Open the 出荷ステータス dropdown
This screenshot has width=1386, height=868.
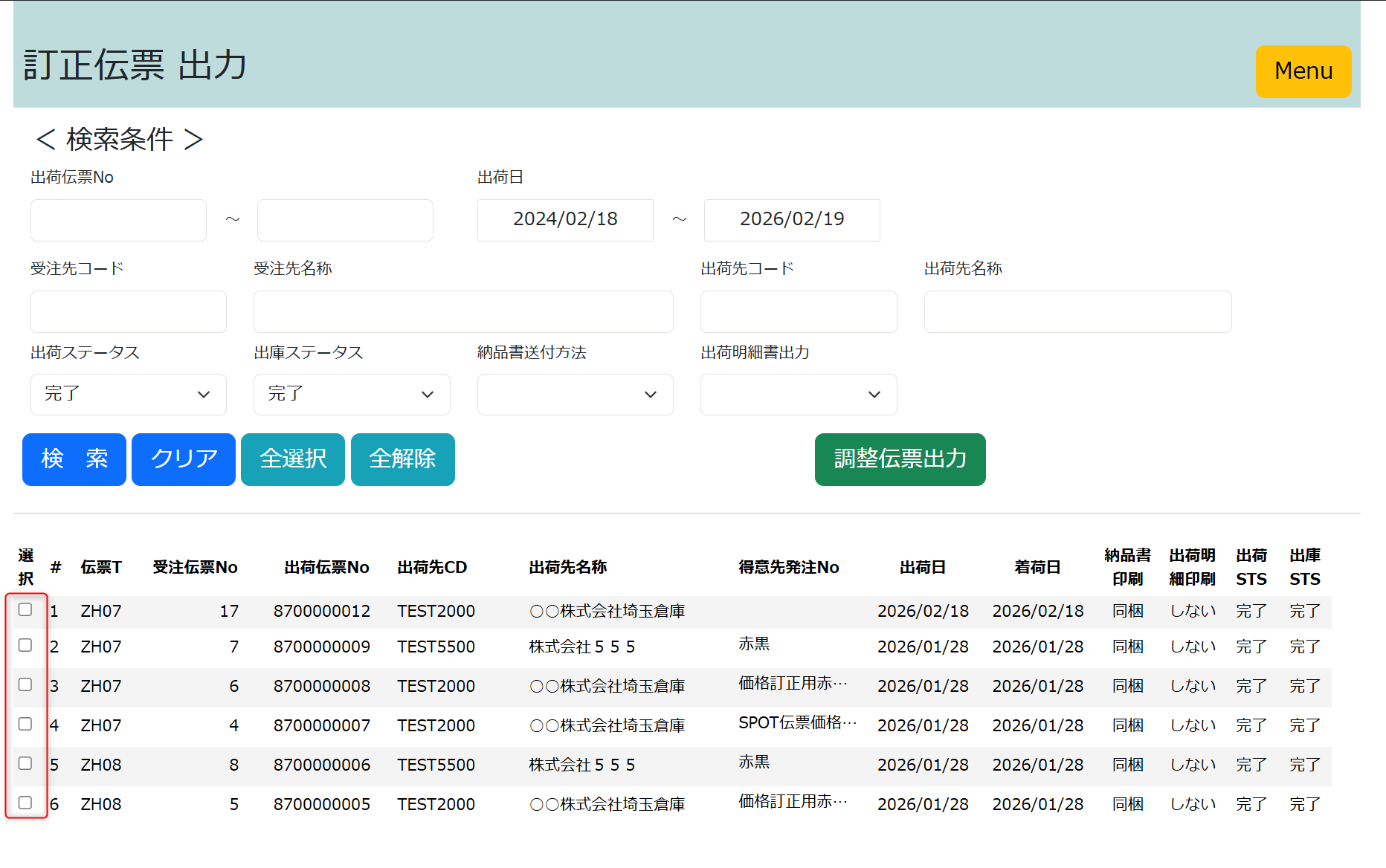(128, 395)
